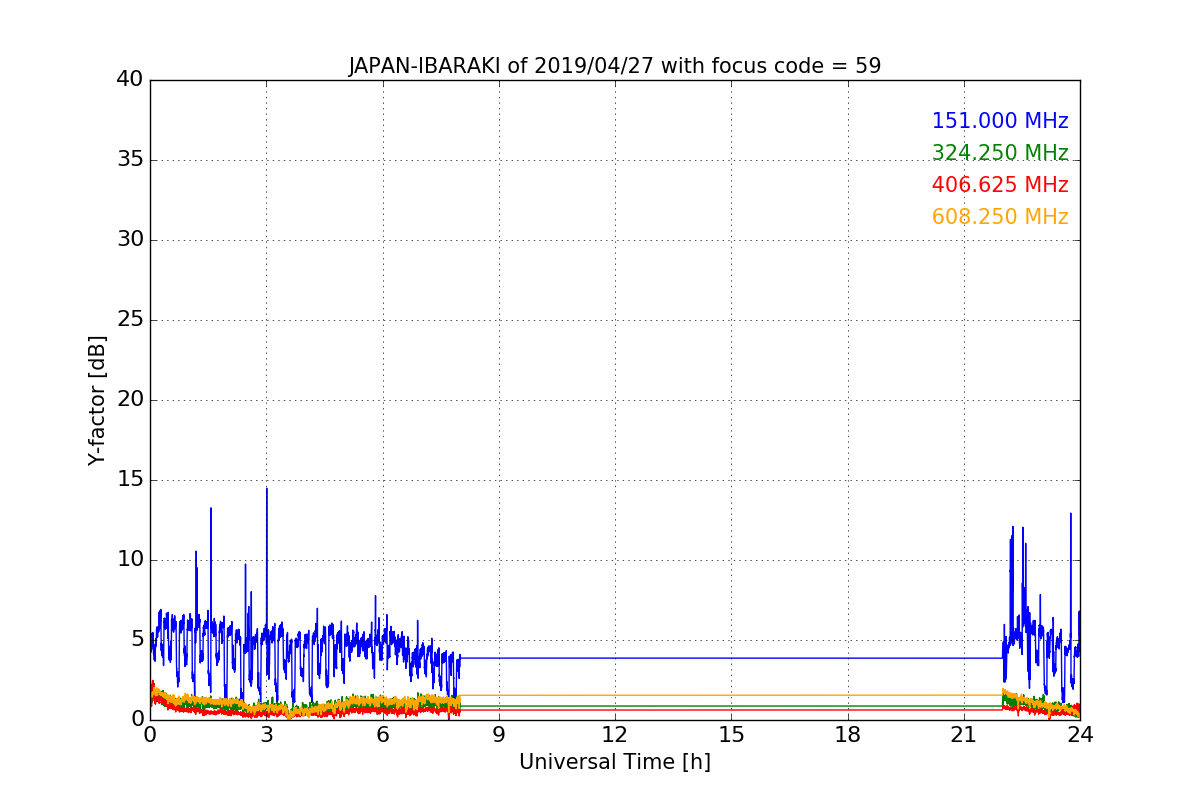Select the 324.250 MHz legend label
This screenshot has height=800, width=1200.
pyautogui.click(x=1000, y=153)
